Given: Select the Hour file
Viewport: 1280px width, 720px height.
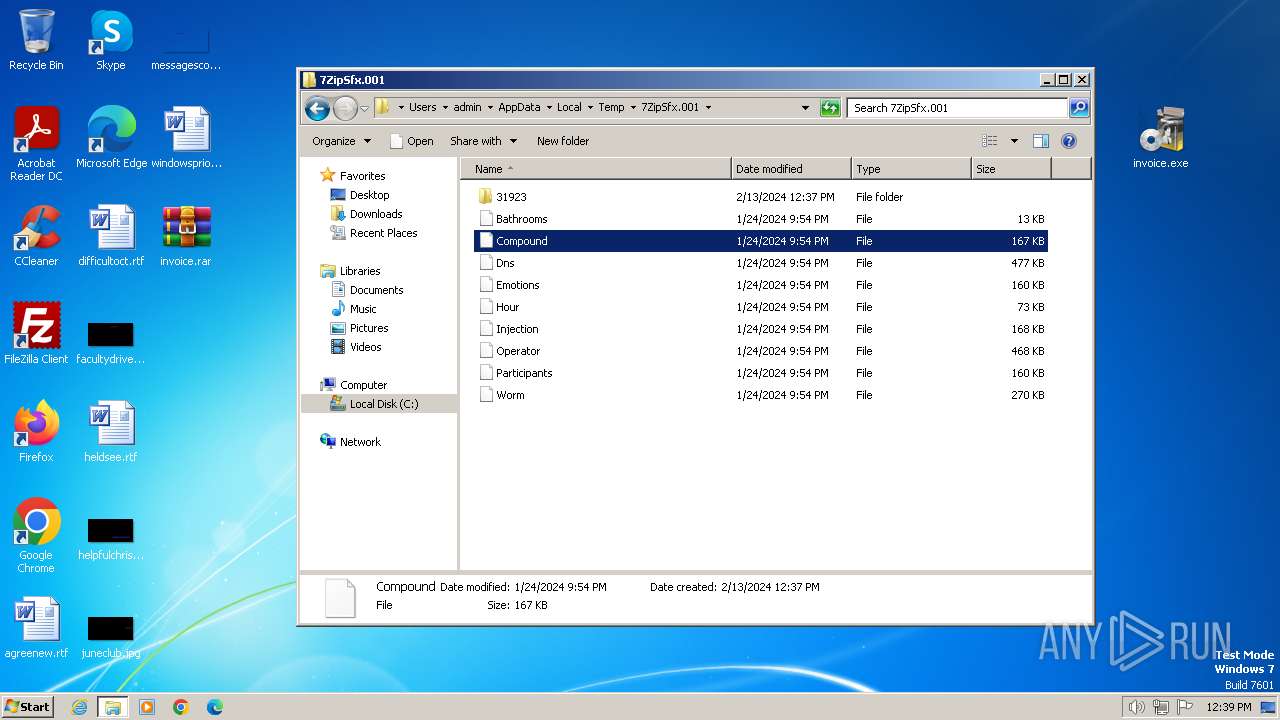Looking at the screenshot, I should click(760, 307).
